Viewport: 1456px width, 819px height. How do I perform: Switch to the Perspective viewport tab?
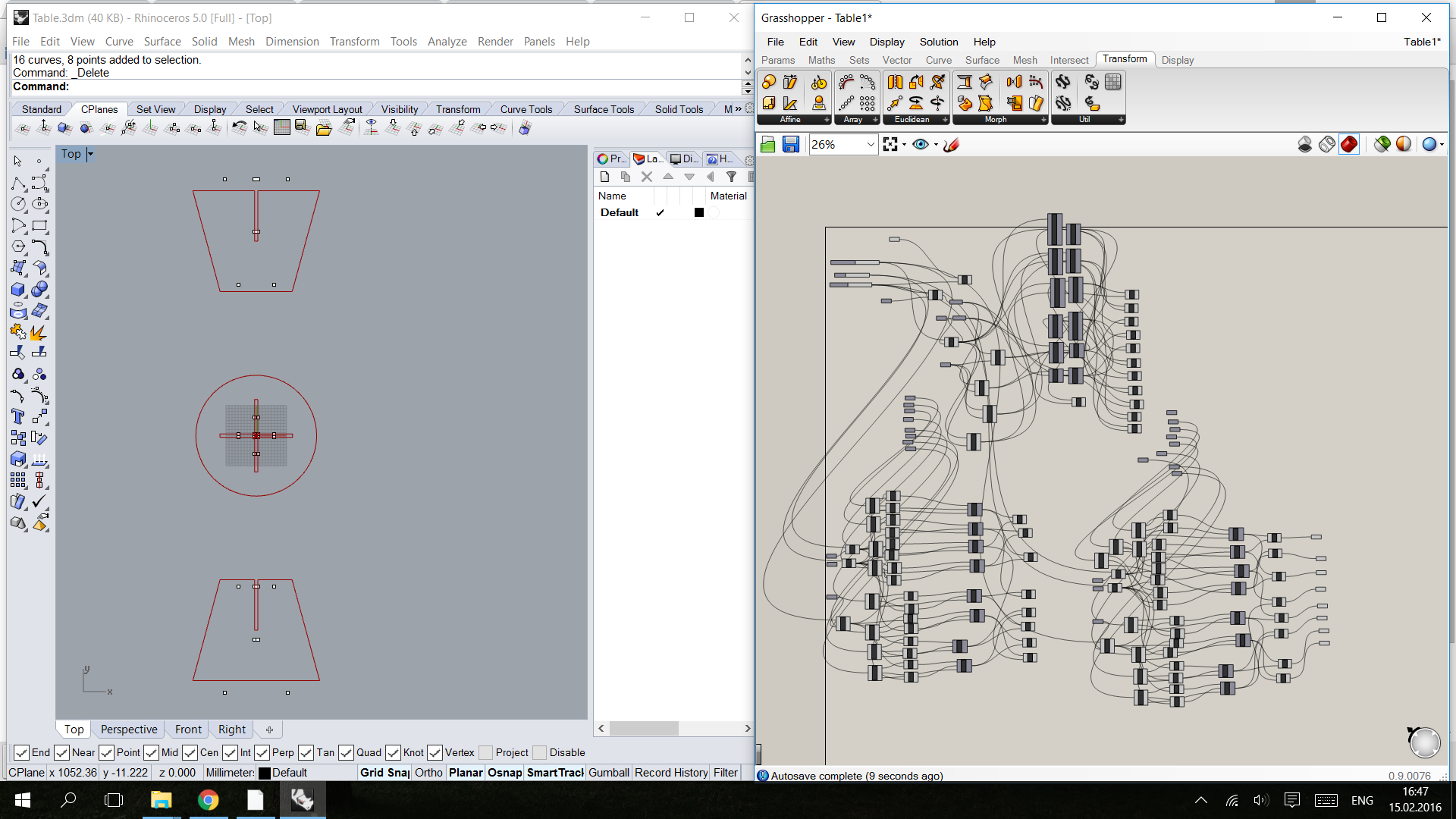tap(129, 729)
